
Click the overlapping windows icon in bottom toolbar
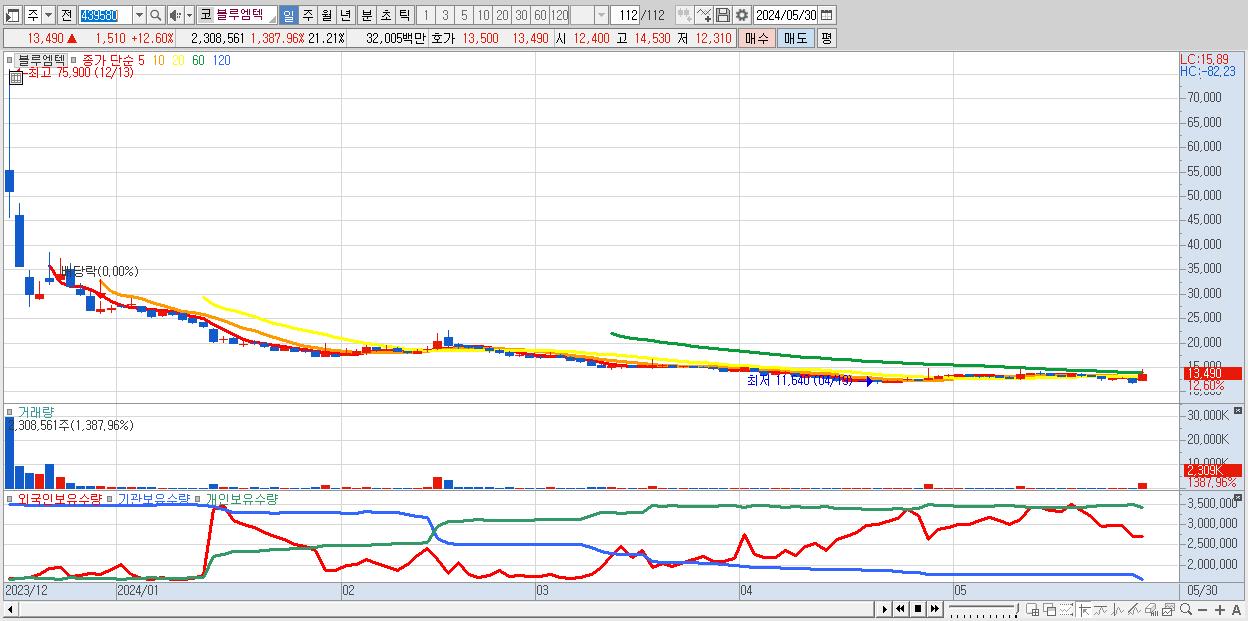(x=1050, y=609)
